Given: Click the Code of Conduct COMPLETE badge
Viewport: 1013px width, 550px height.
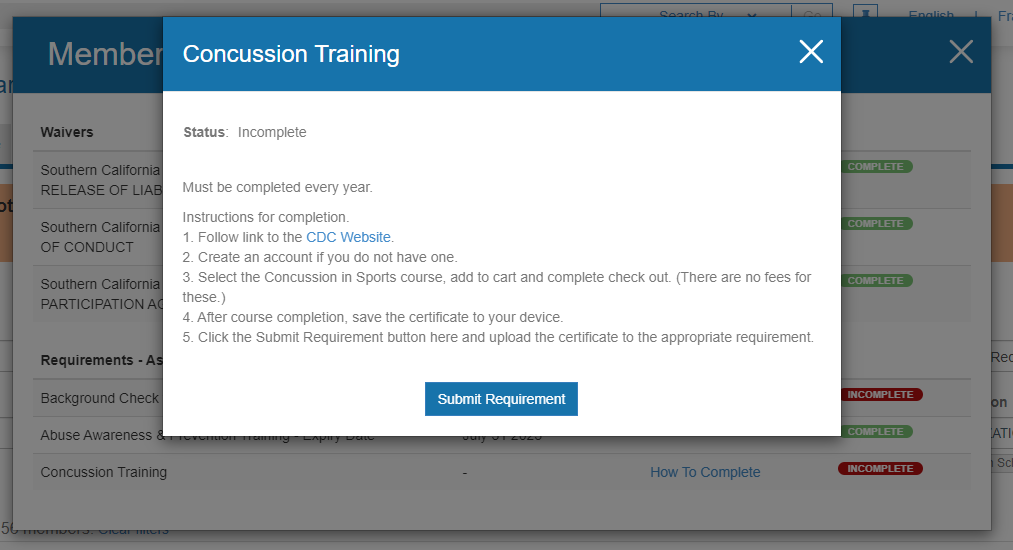Looking at the screenshot, I should click(x=875, y=223).
